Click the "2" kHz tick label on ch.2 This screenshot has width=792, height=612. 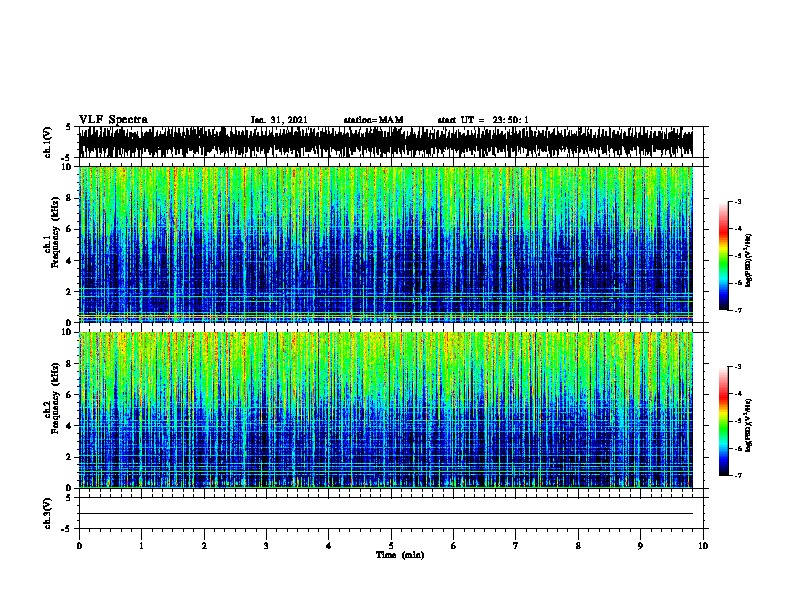tap(69, 457)
